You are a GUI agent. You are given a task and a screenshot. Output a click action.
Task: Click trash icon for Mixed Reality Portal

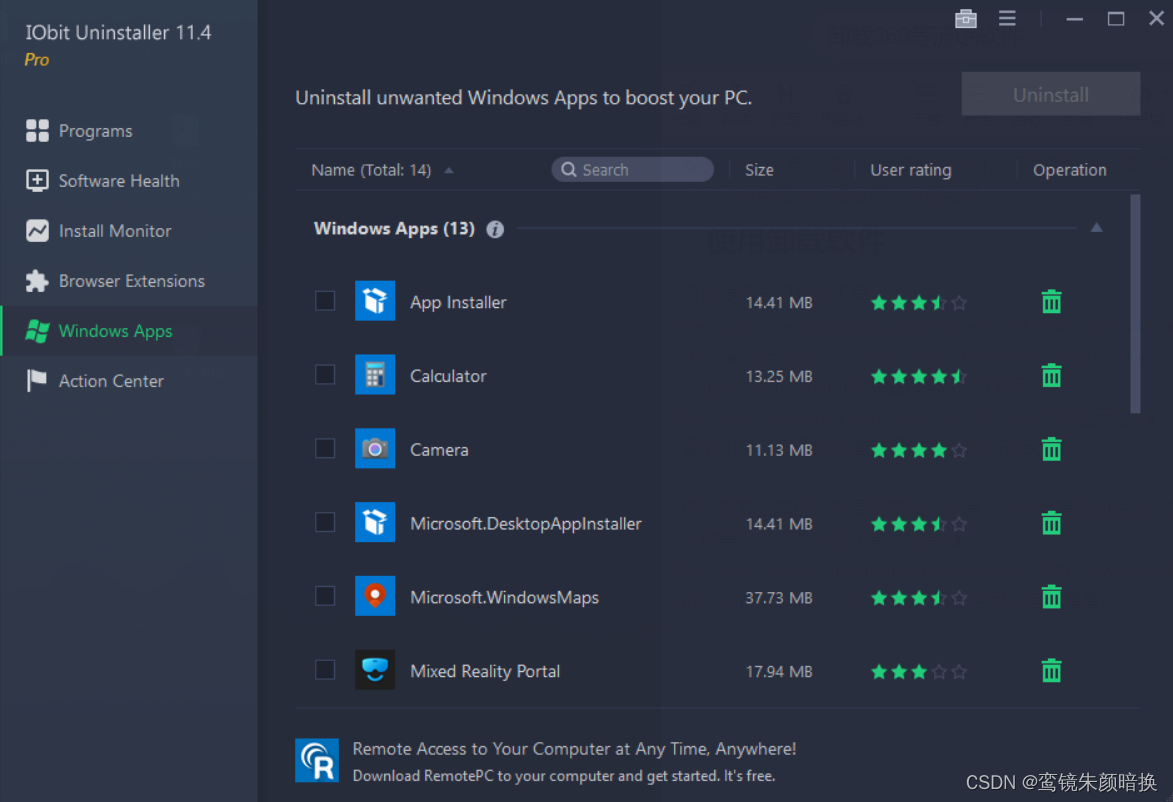point(1051,670)
